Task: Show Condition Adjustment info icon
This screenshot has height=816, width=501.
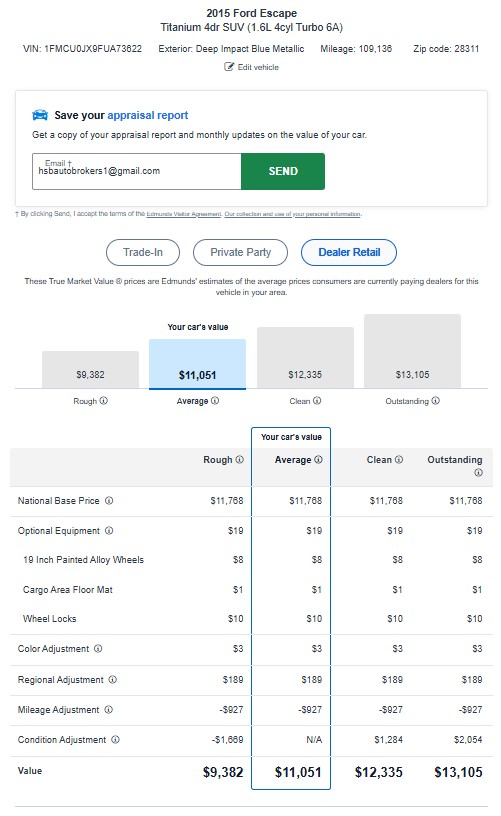Action: point(115,740)
